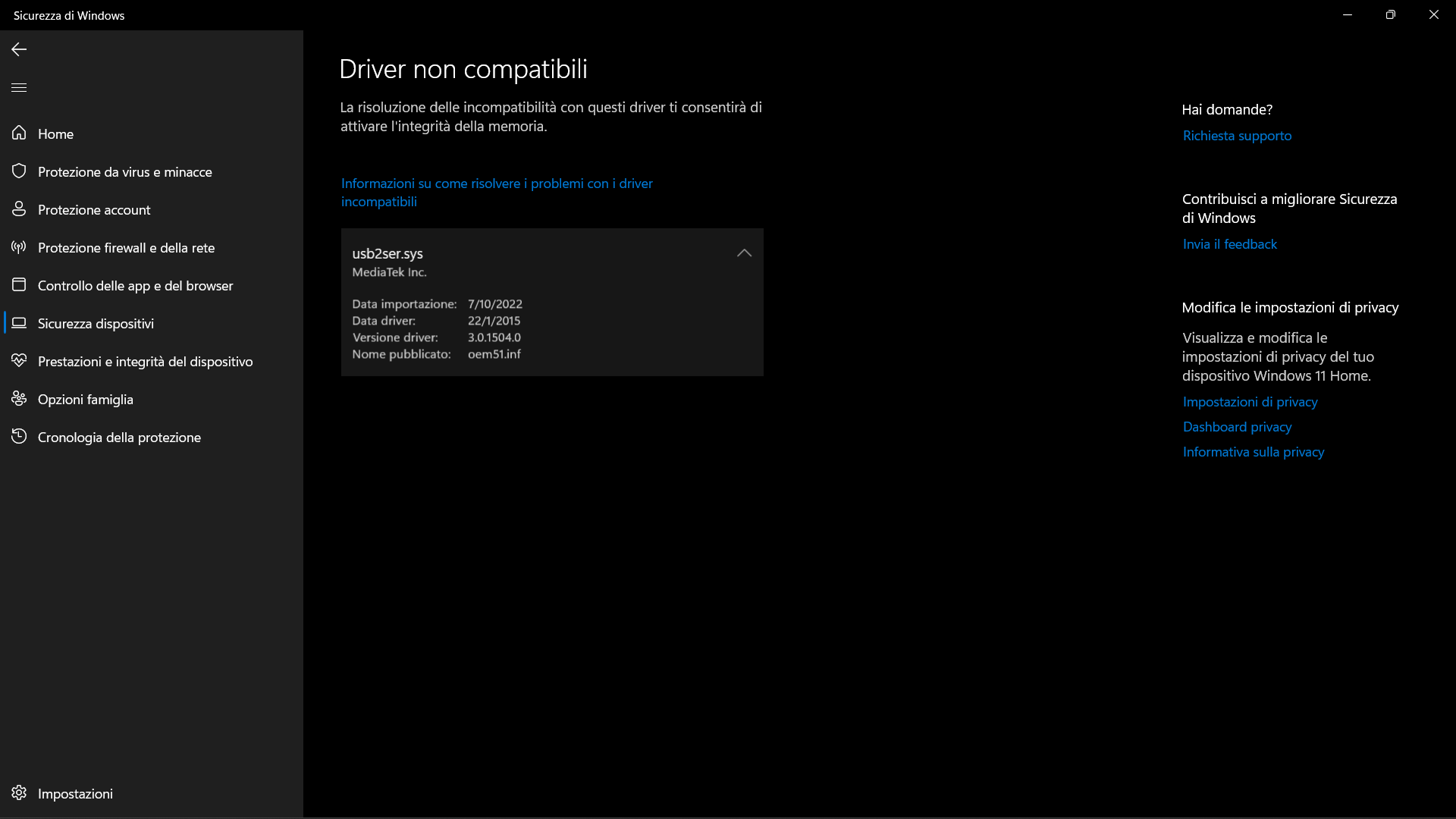This screenshot has width=1456, height=819.
Task: Restore down the Sicurezza di Windows window
Action: (1390, 15)
